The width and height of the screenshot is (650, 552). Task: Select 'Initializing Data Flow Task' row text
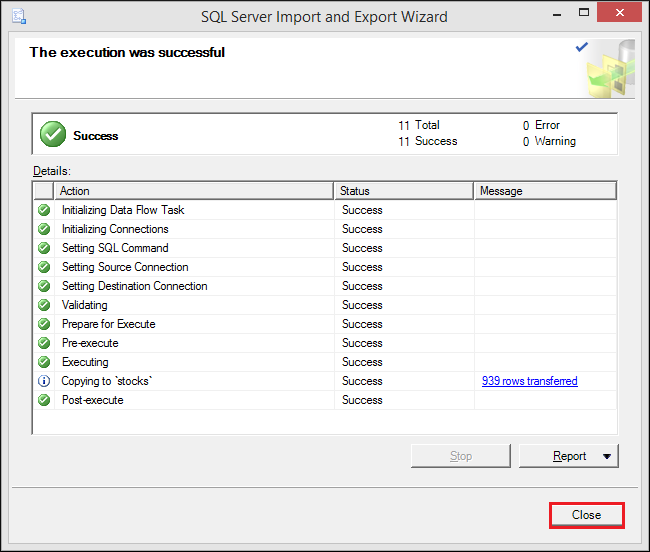pyautogui.click(x=123, y=210)
